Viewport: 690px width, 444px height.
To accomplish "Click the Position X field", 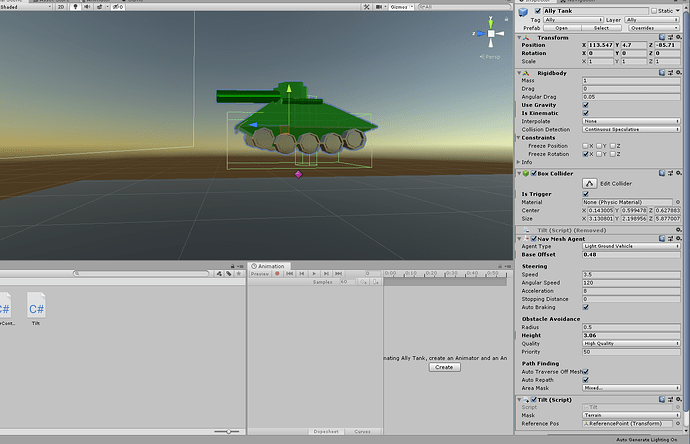I will [601, 45].
